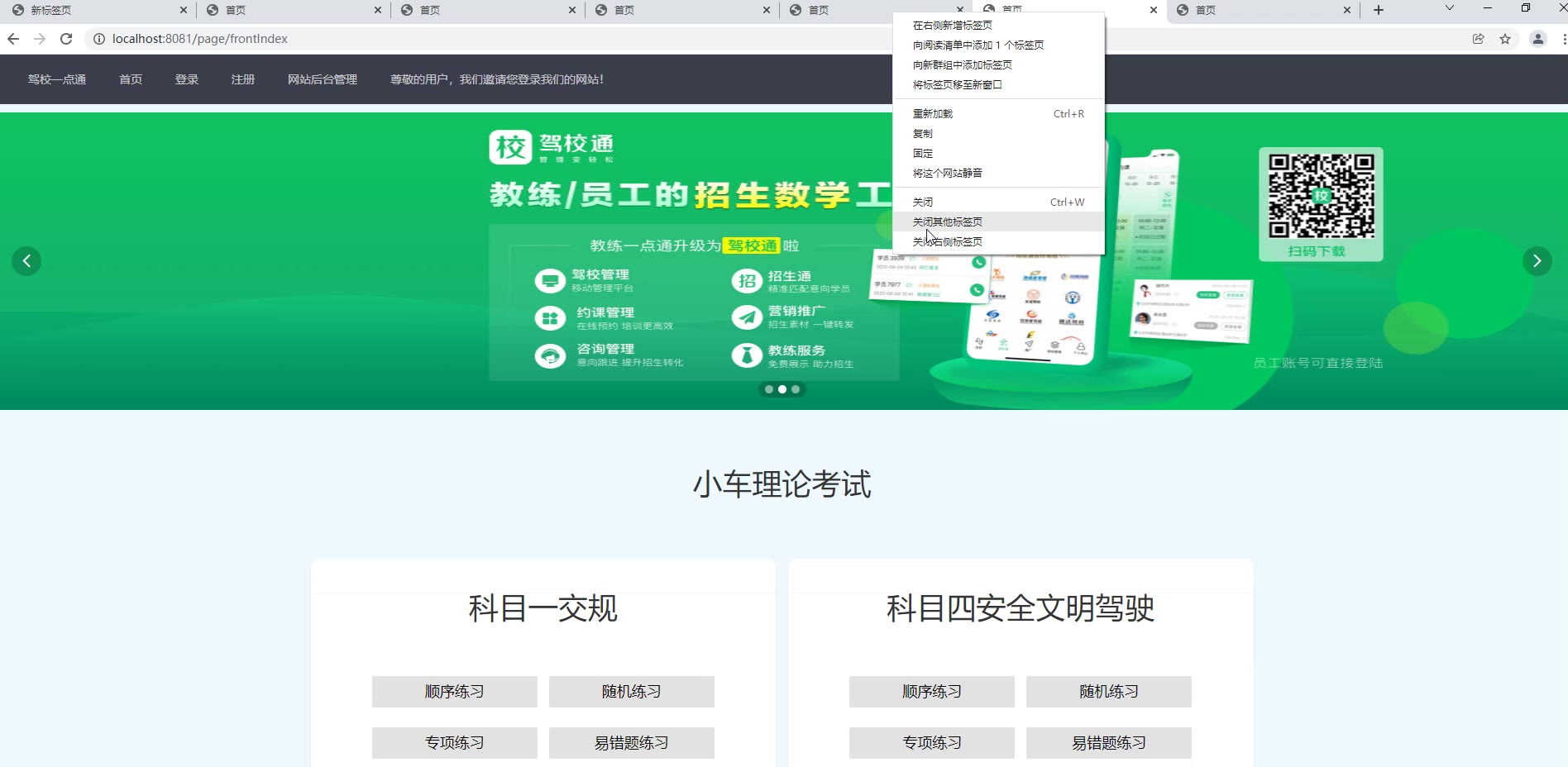Open the 注册 link in navbar
This screenshot has width=1568, height=767.
click(x=243, y=79)
